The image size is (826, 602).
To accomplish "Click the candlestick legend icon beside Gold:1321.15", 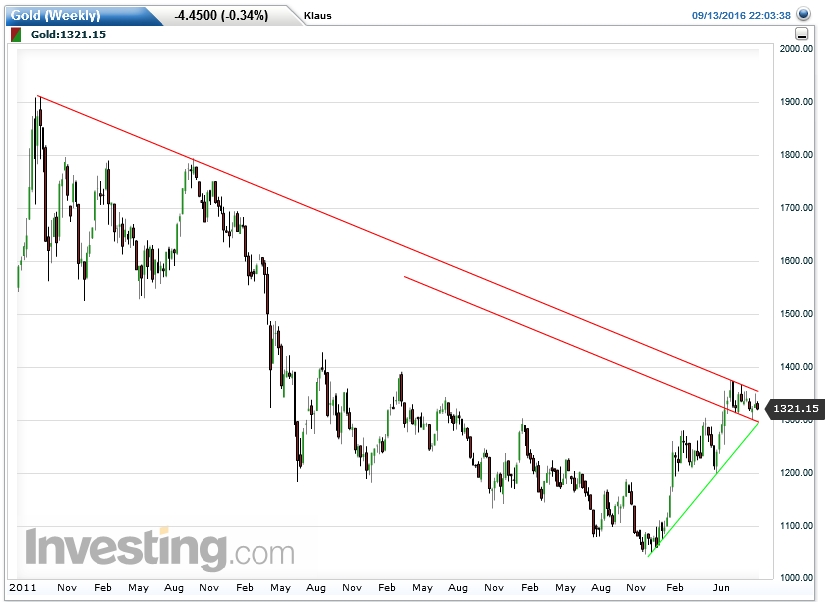I will click(15, 33).
